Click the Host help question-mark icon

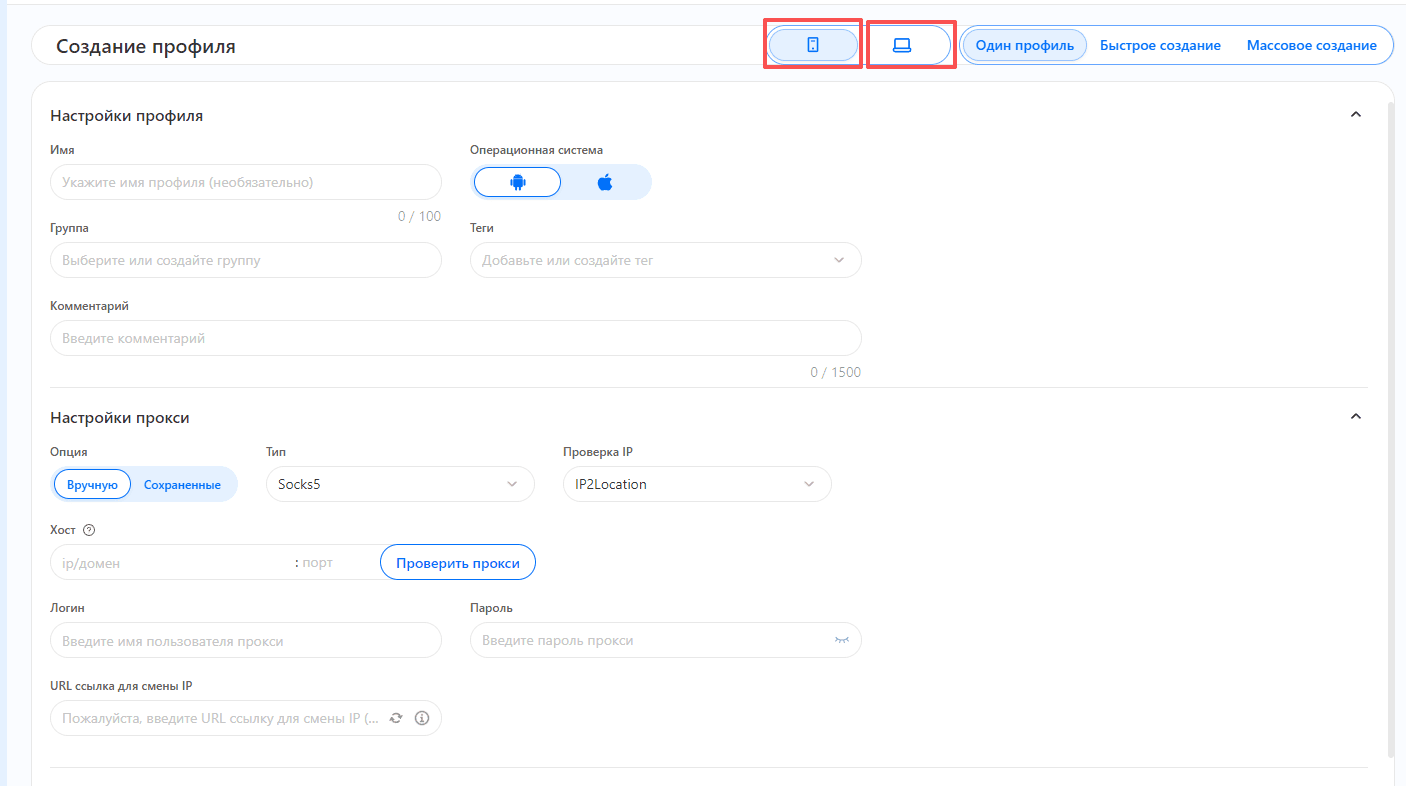pyautogui.click(x=89, y=530)
